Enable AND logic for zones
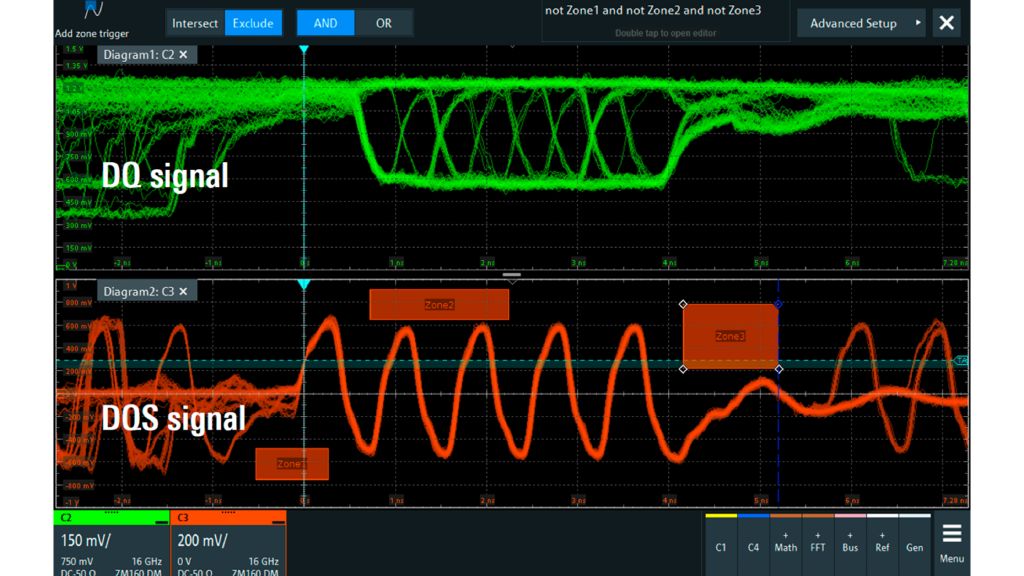The width and height of the screenshot is (1024, 576). (324, 22)
